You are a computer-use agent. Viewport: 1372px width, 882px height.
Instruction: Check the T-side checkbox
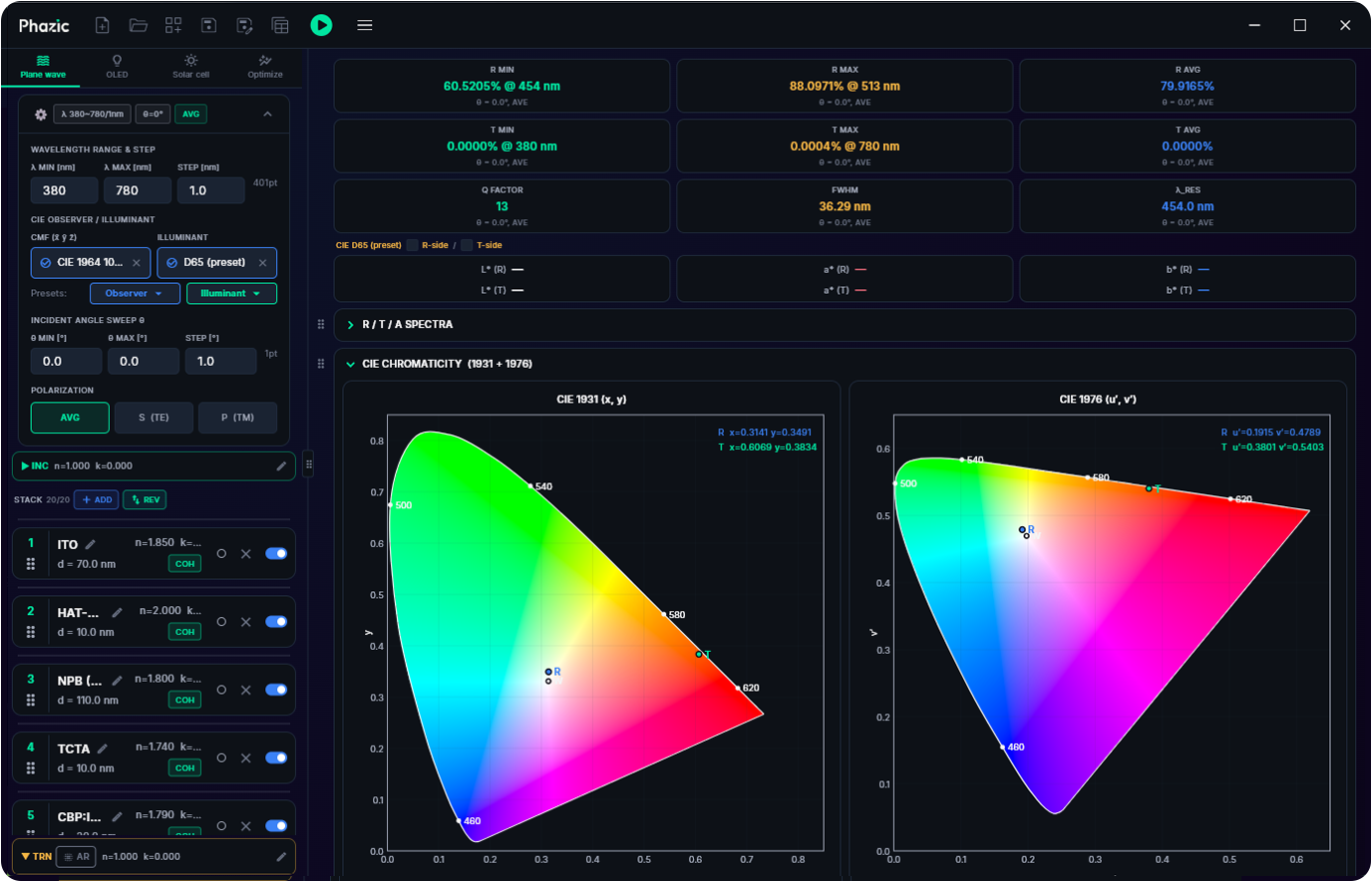(467, 245)
